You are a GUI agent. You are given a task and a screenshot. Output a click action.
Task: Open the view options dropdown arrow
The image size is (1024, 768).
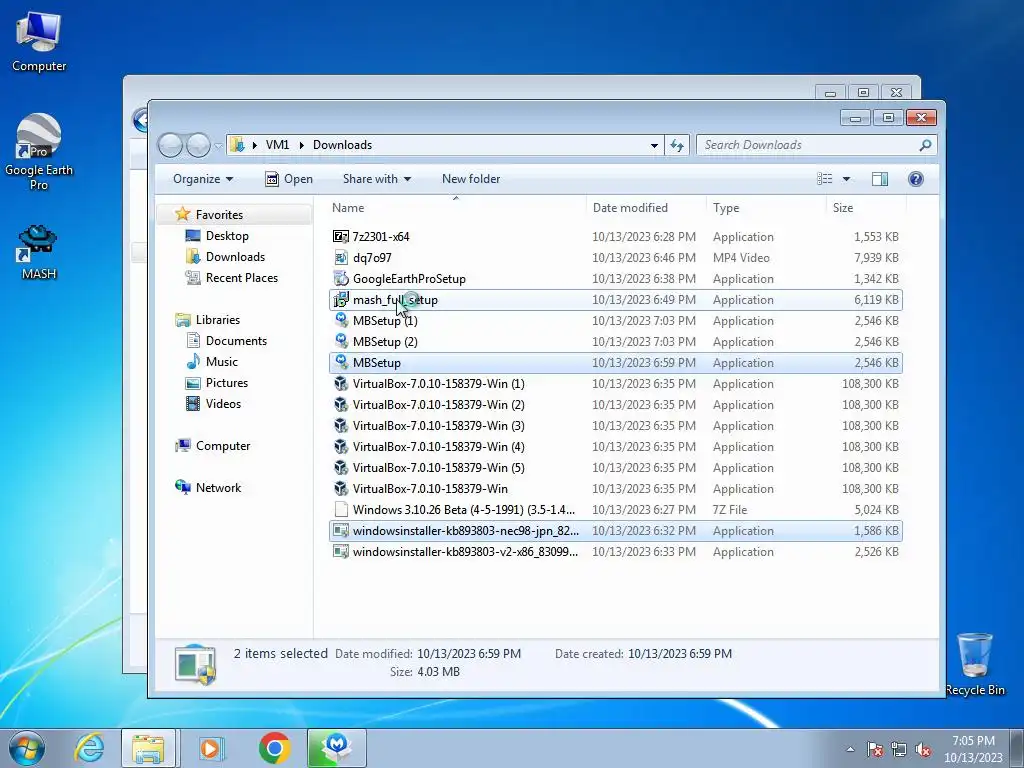click(846, 179)
